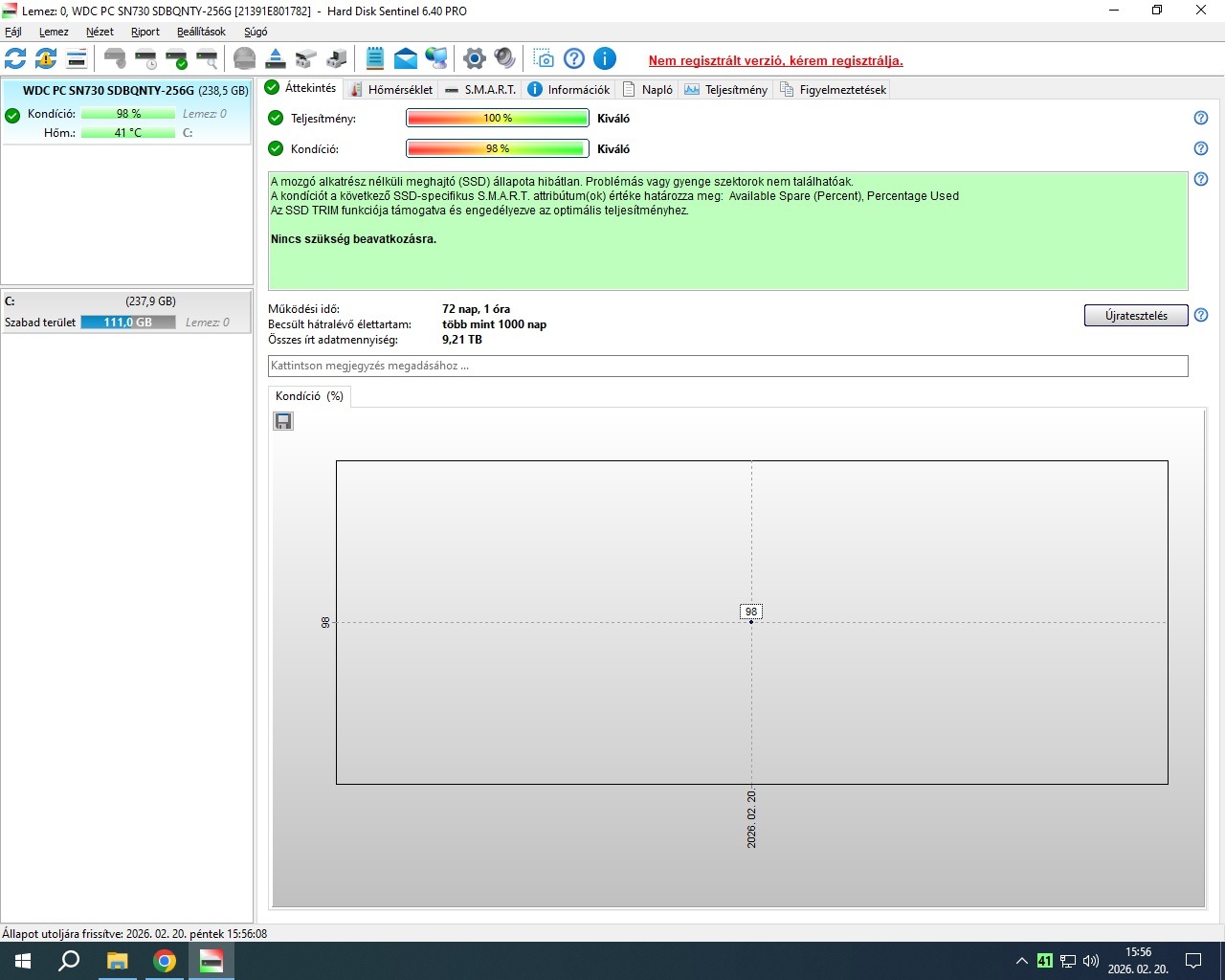Click the comment input field

[727, 366]
